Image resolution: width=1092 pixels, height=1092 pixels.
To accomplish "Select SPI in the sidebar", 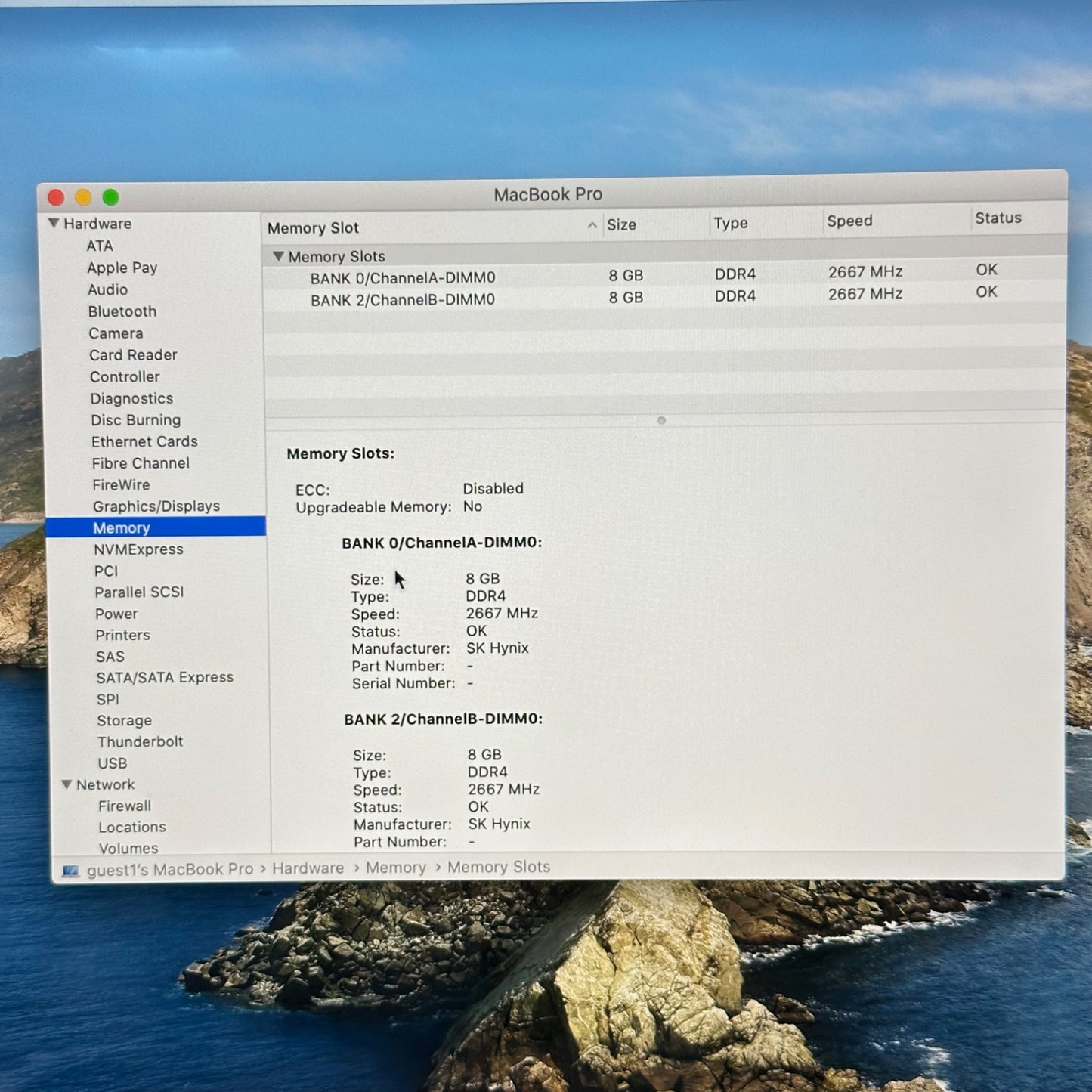I will 108,700.
